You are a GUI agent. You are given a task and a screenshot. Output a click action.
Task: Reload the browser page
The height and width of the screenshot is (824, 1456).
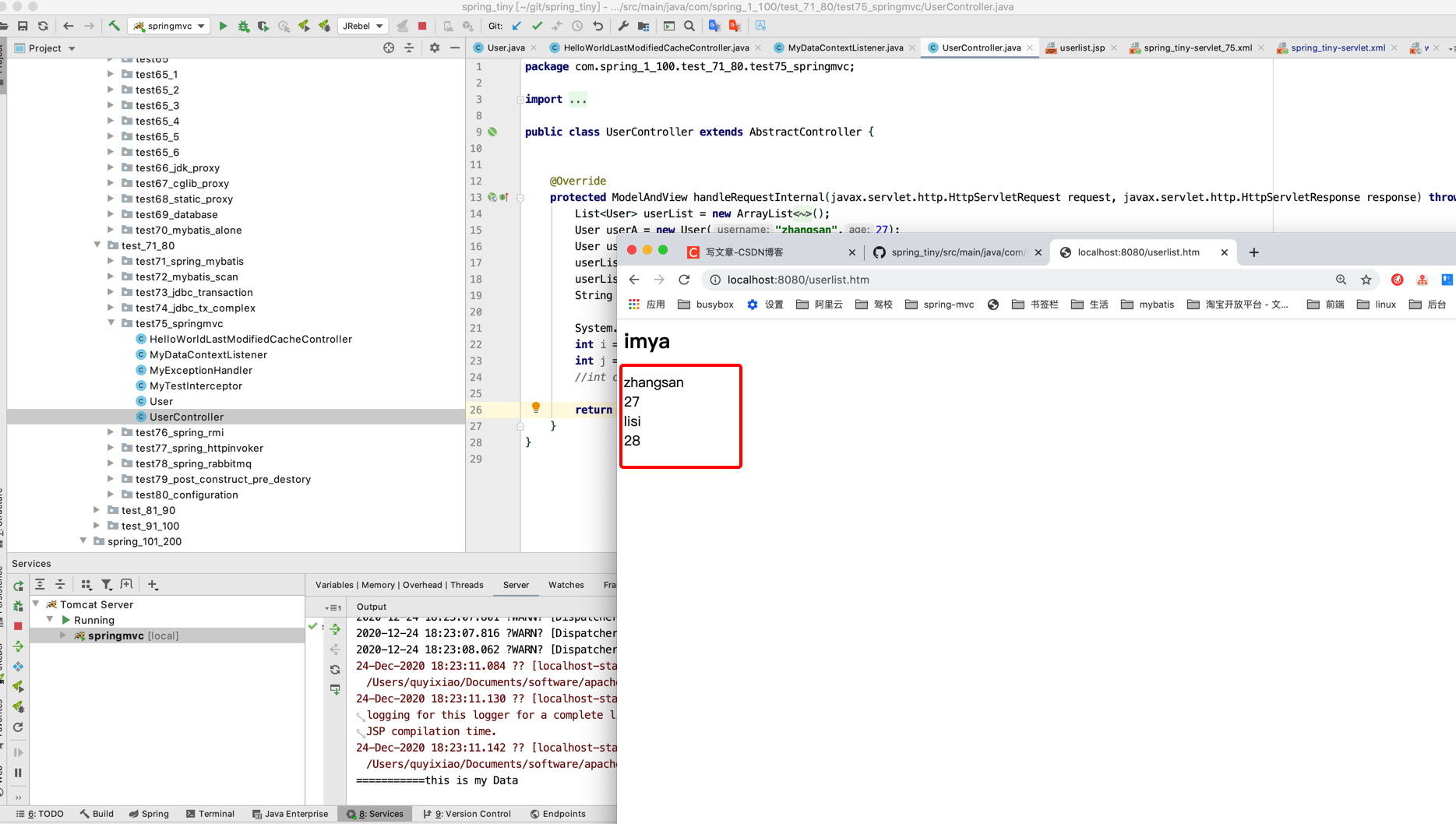pos(684,280)
